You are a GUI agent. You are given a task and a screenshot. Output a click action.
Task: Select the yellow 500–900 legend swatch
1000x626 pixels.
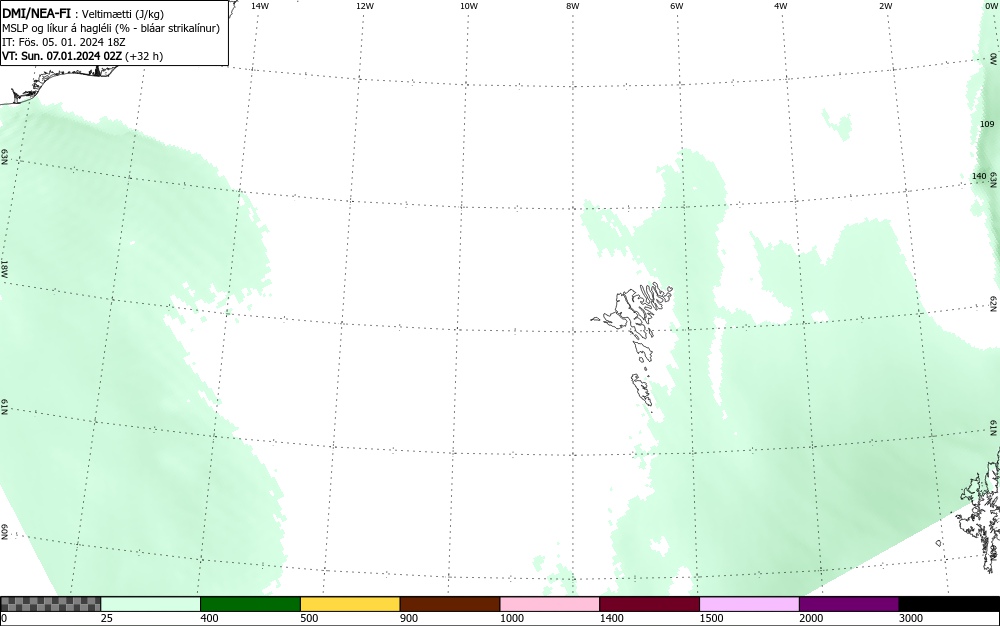350,604
